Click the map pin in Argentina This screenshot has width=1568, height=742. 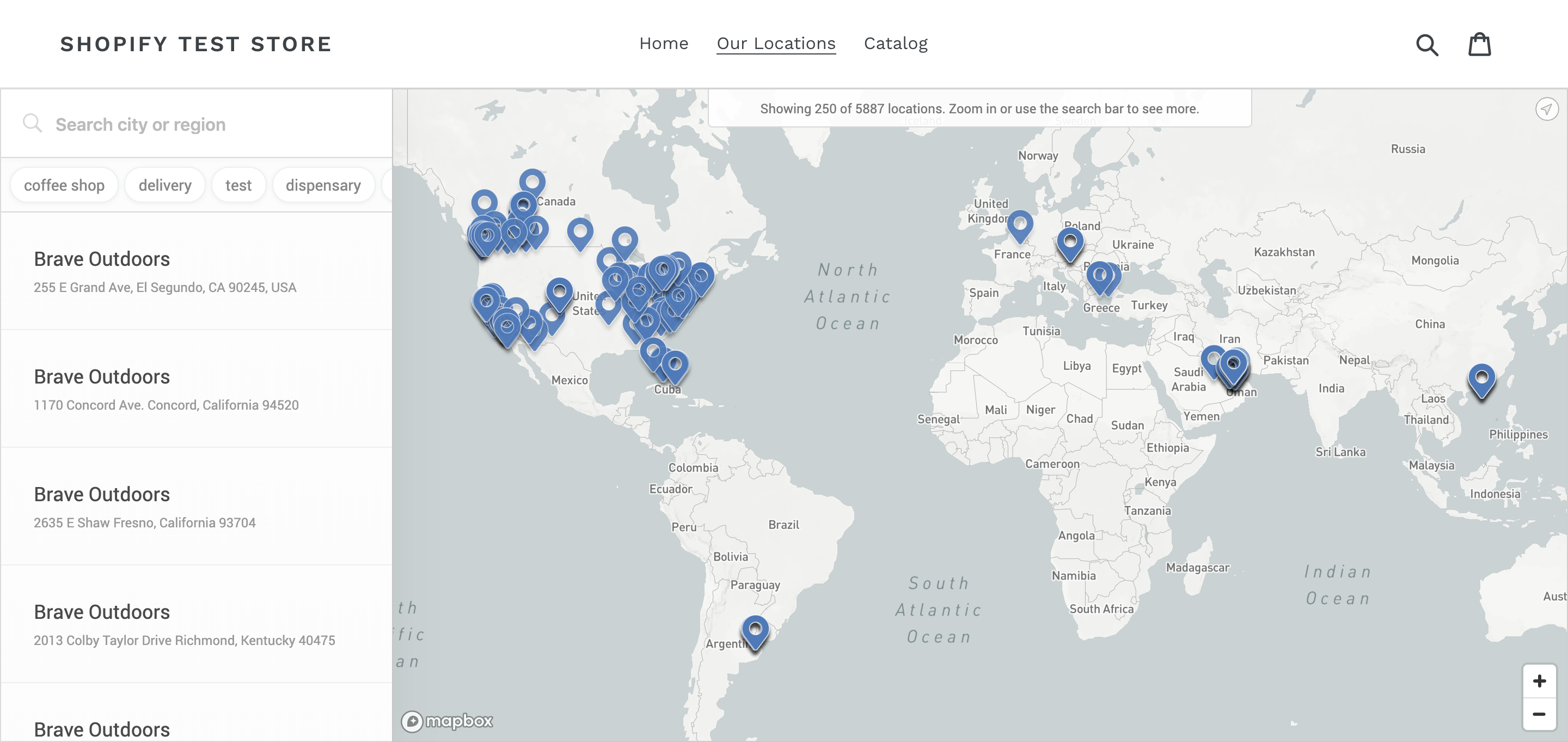click(755, 630)
